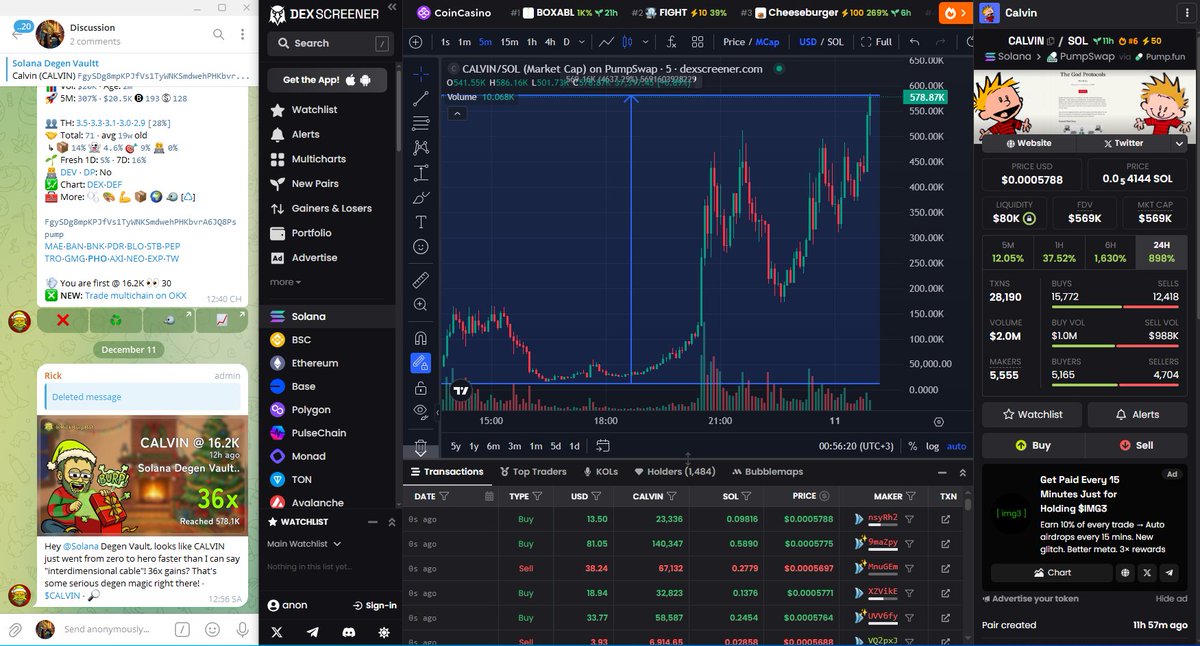Click the Alerts button in token panel

coord(1136,414)
